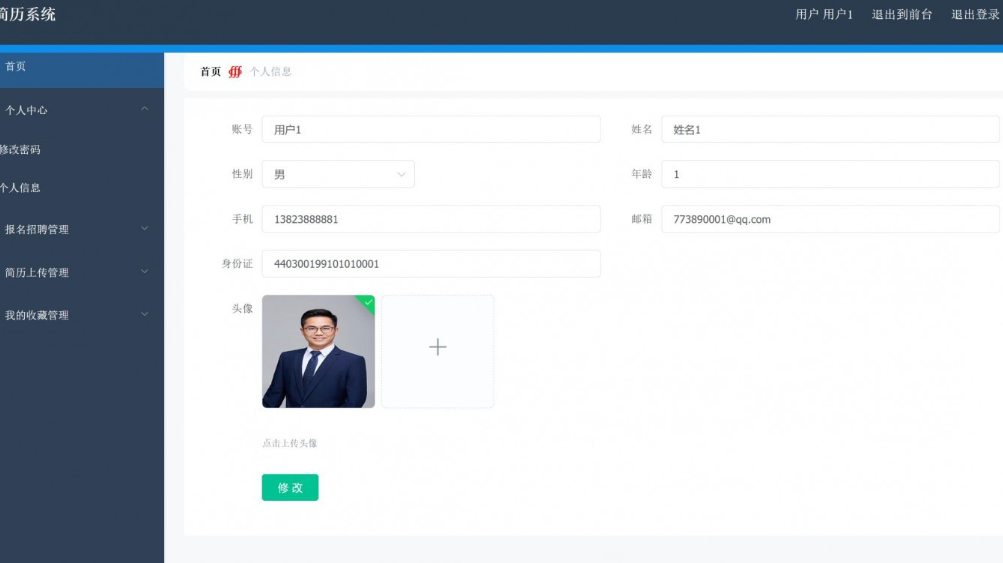Click the uploaded avatar photo thumbnail

(x=318, y=352)
